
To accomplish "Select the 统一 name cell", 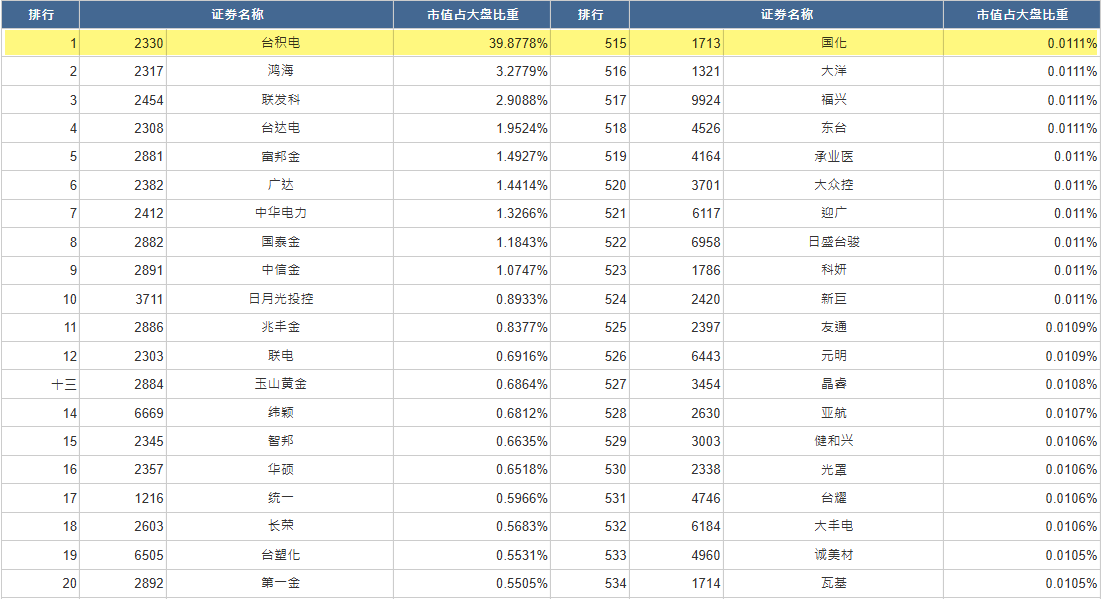I will (x=280, y=498).
